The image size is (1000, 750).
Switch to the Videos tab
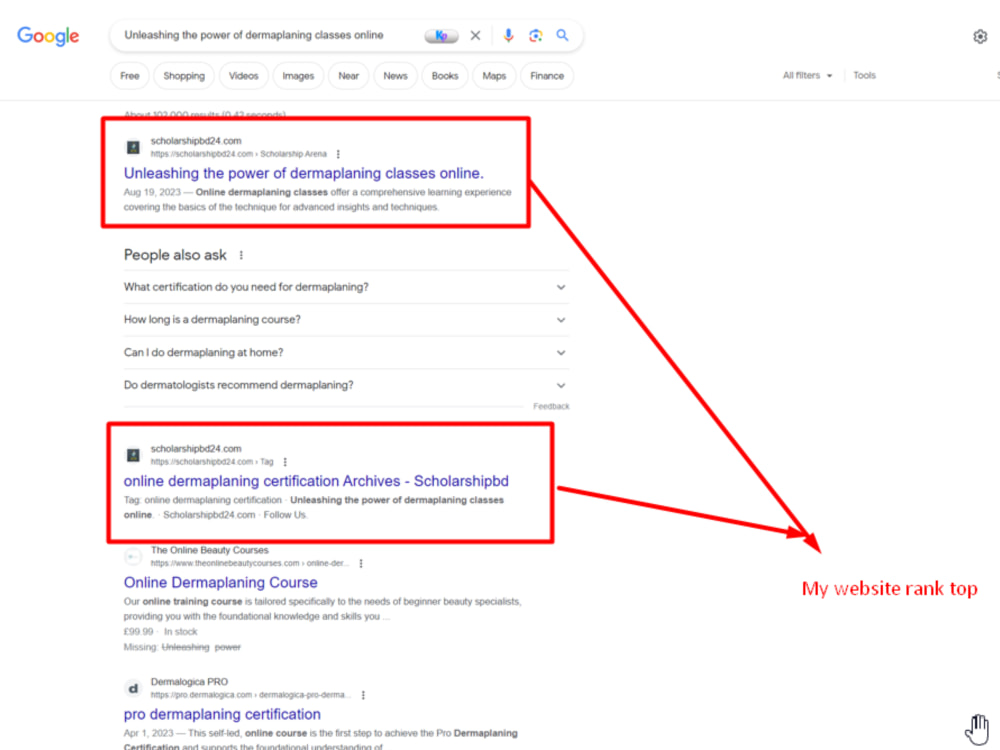point(244,76)
